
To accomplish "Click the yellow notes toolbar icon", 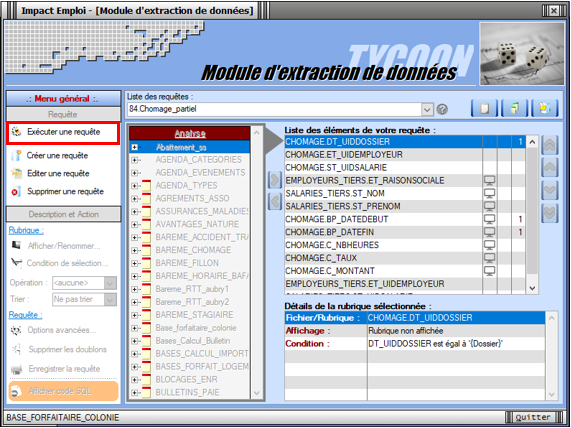I will point(544,109).
